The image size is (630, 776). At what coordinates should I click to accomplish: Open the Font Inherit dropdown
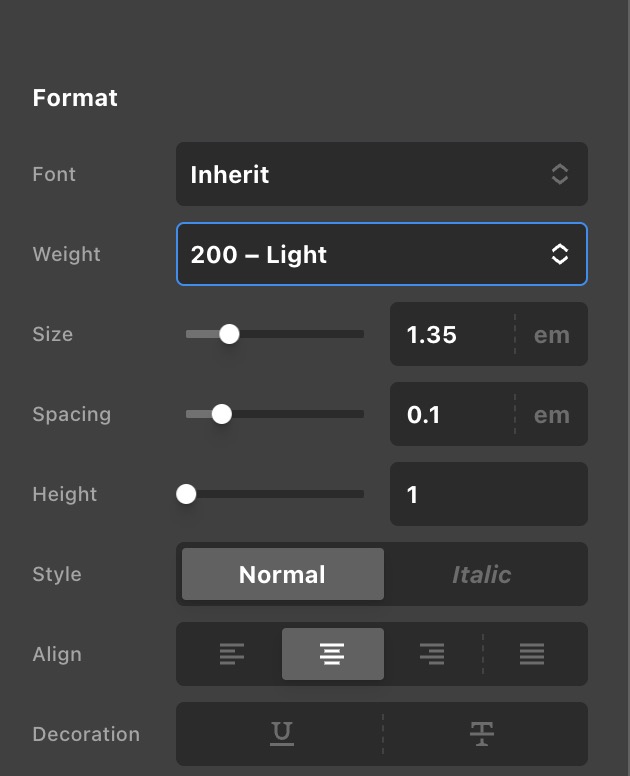point(381,174)
